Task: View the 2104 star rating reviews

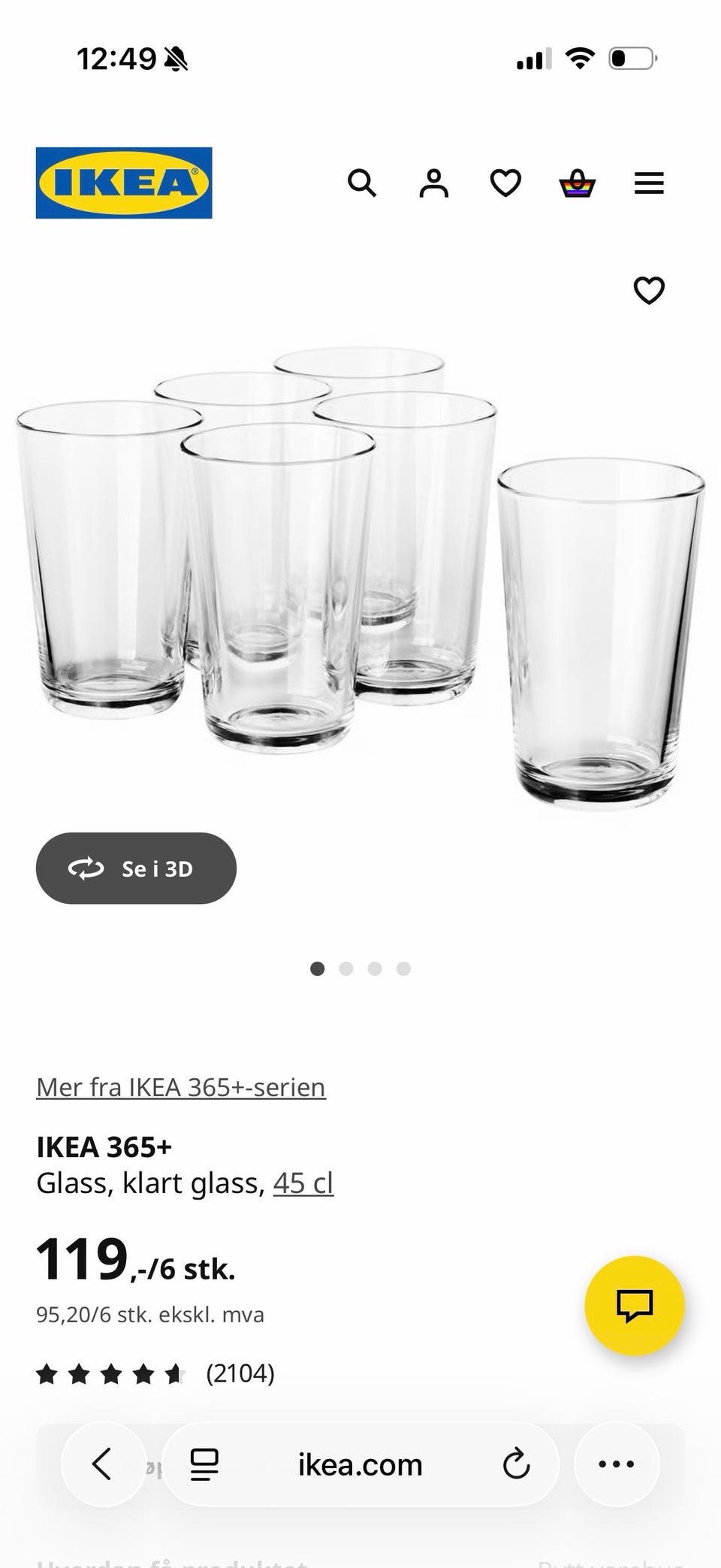Action: click(x=155, y=1373)
